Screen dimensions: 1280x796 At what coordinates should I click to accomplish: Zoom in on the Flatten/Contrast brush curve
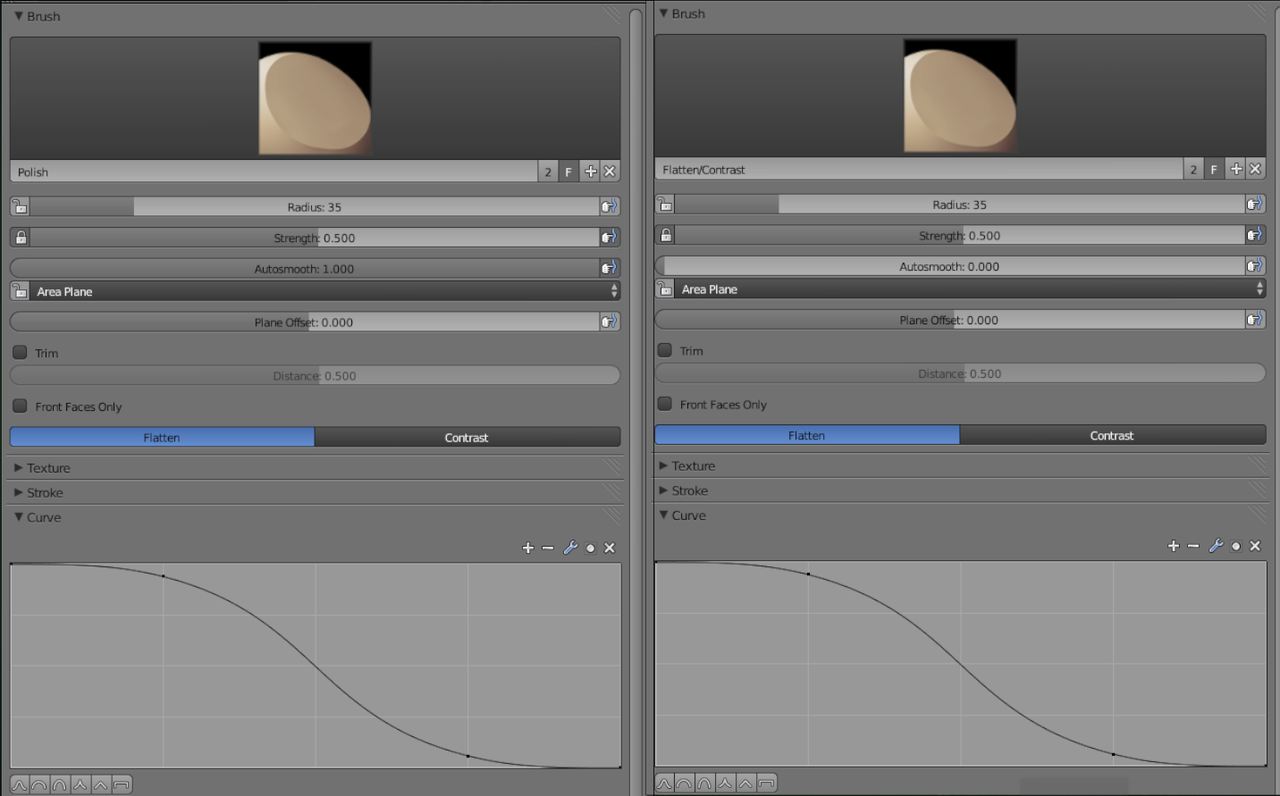1173,546
